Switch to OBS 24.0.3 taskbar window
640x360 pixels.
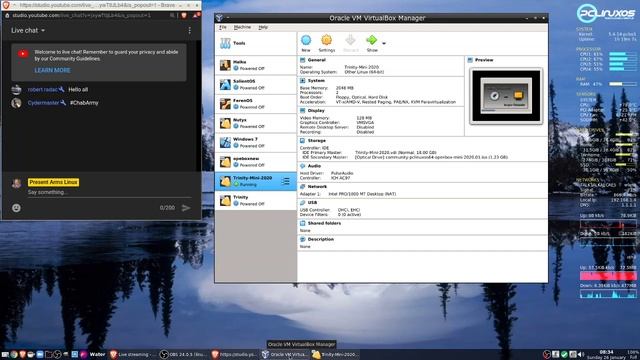183,354
